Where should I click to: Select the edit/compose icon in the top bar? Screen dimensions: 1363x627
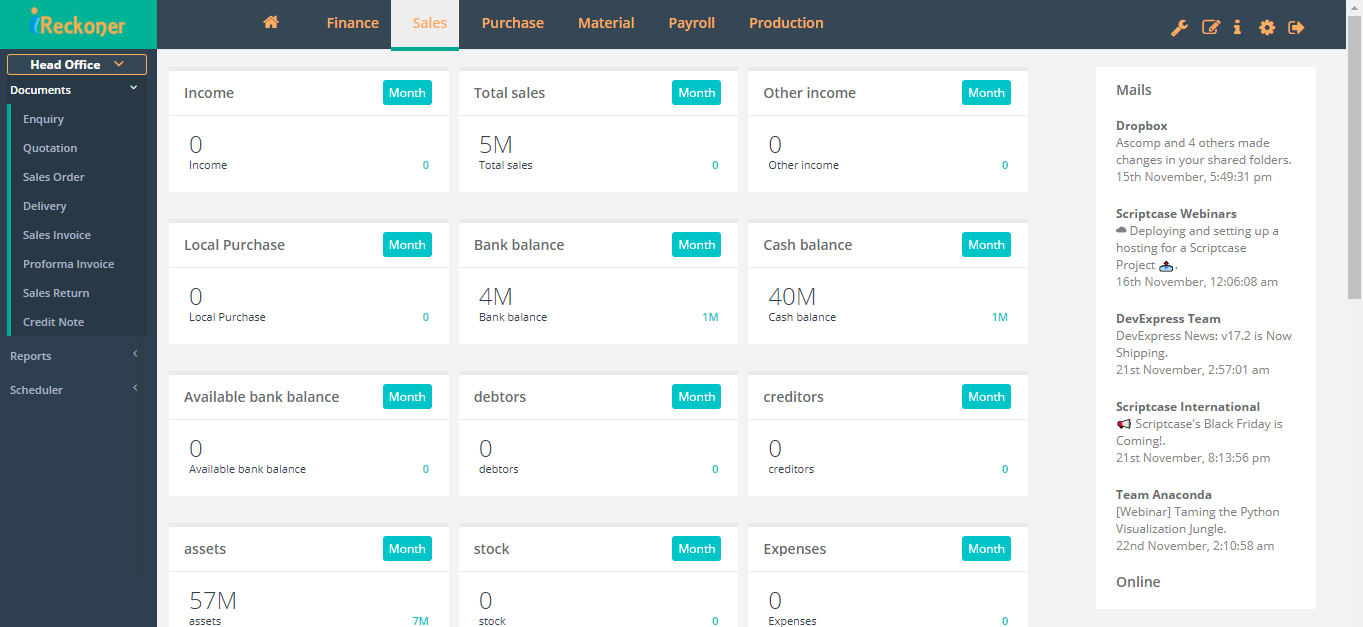pyautogui.click(x=1210, y=27)
